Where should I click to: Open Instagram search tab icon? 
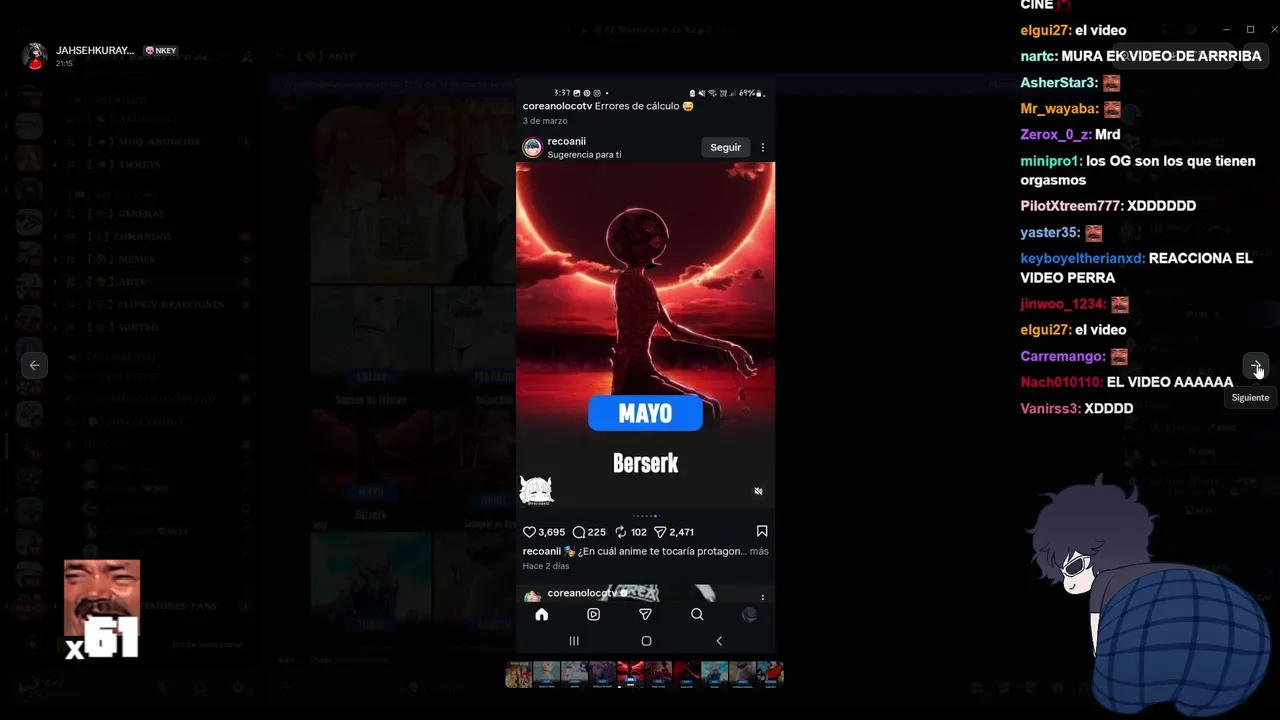[697, 614]
